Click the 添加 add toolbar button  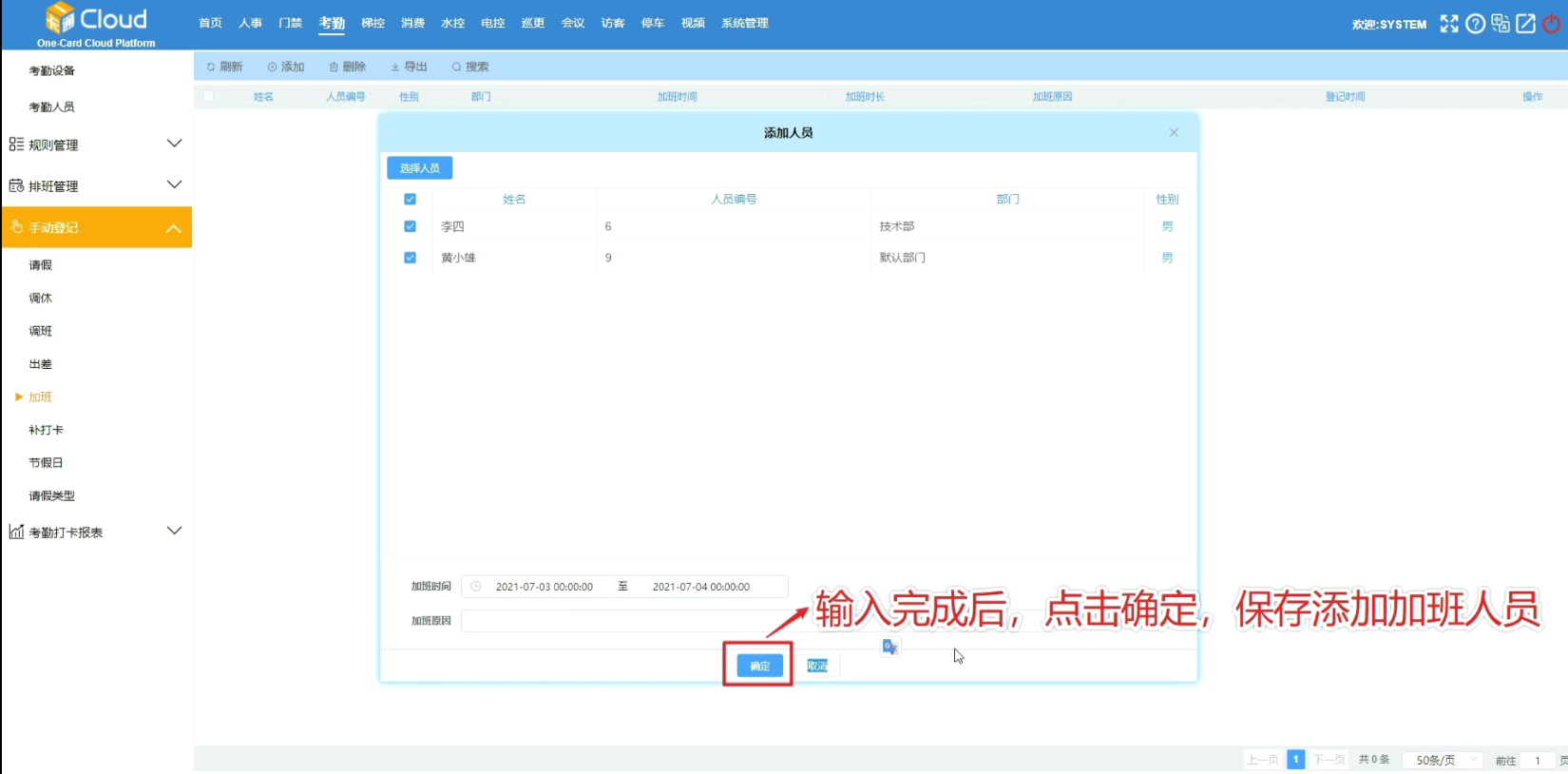pyautogui.click(x=286, y=67)
